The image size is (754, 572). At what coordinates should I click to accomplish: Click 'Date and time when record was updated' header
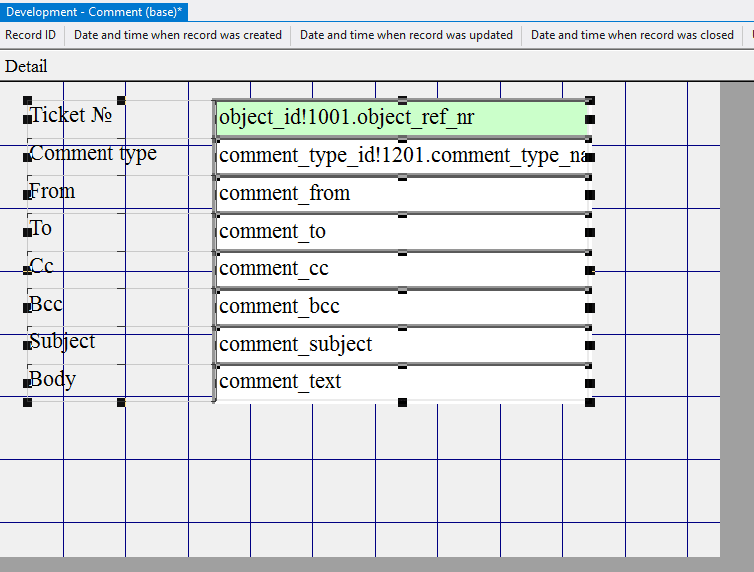tap(406, 35)
